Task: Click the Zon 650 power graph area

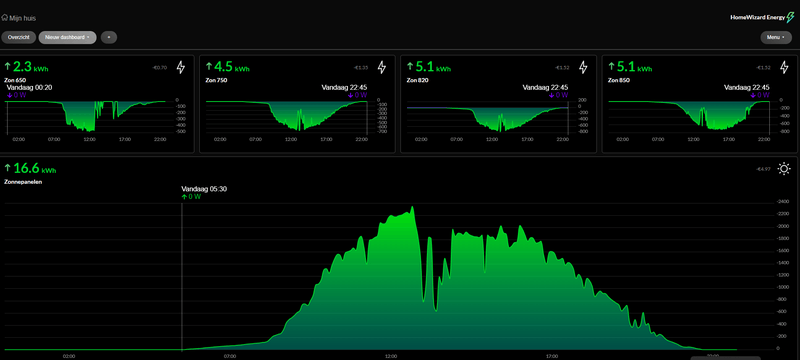Action: click(86, 116)
